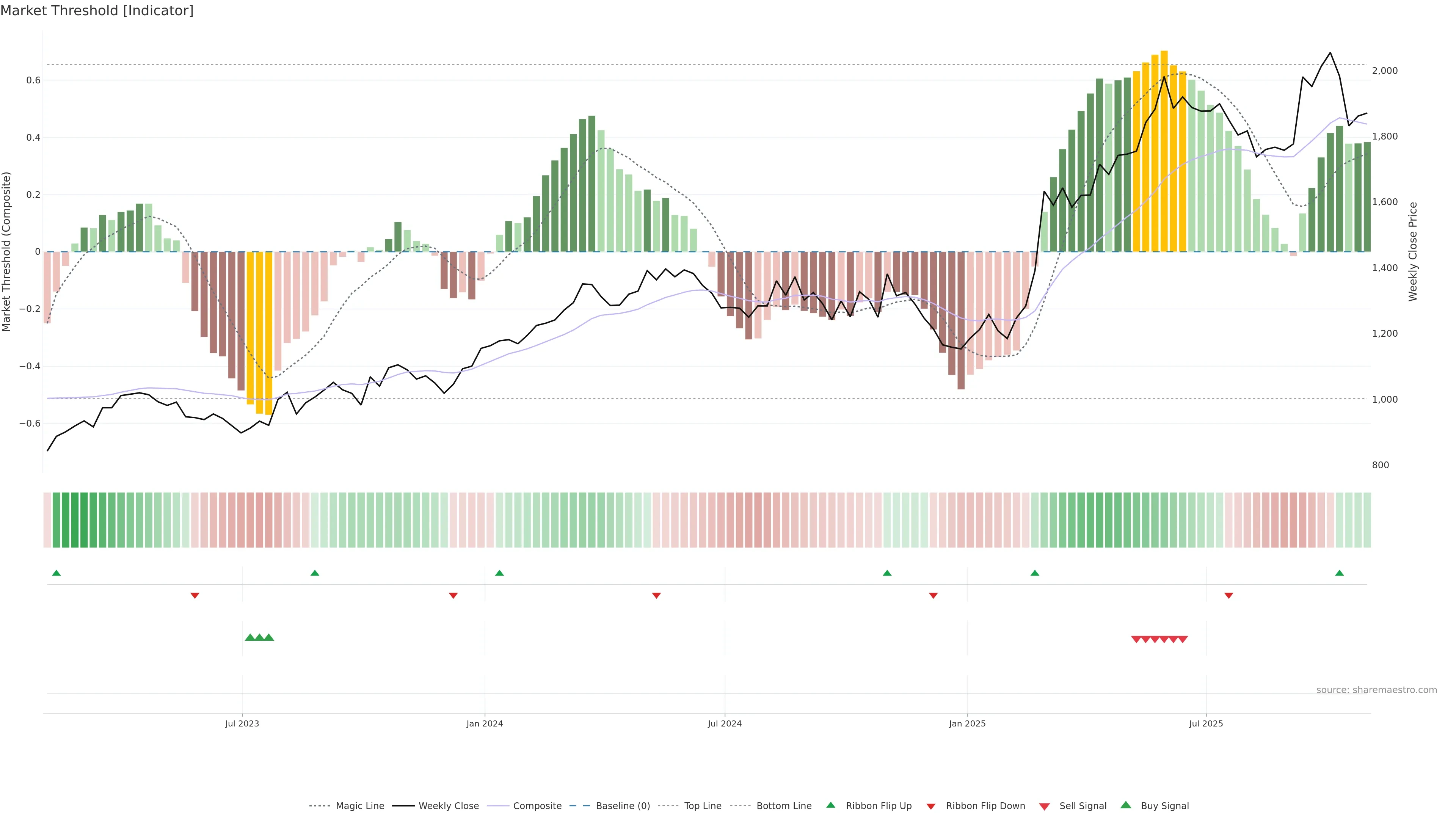
Task: Click the Jul 2025 x-axis label
Action: (x=1206, y=723)
